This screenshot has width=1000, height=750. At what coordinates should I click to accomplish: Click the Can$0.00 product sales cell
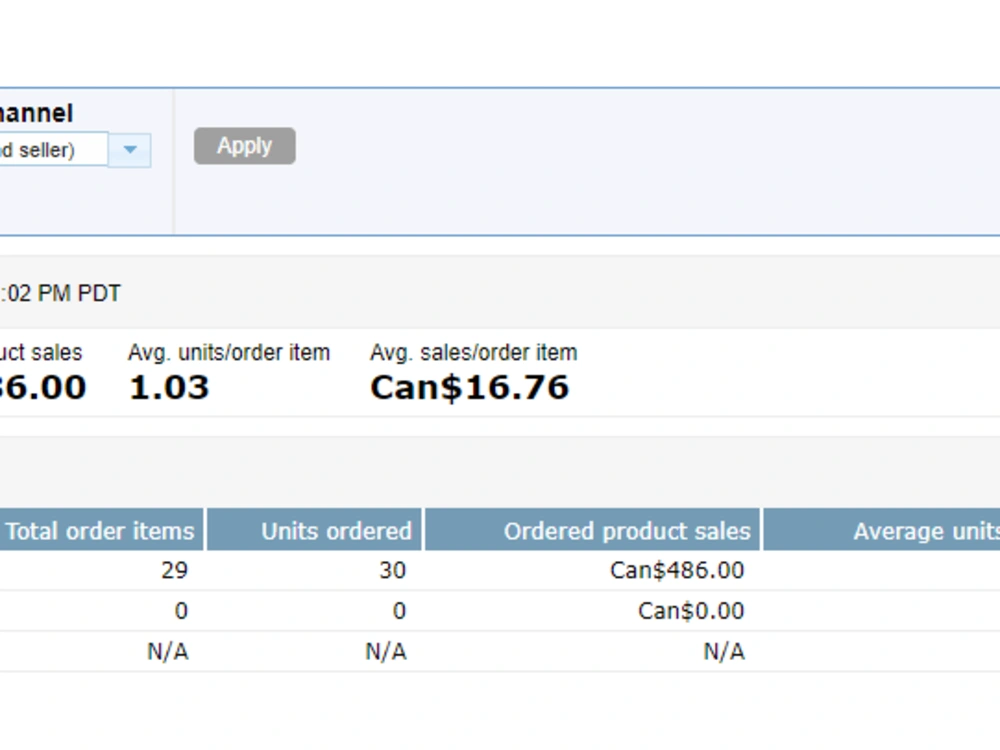pyautogui.click(x=691, y=611)
